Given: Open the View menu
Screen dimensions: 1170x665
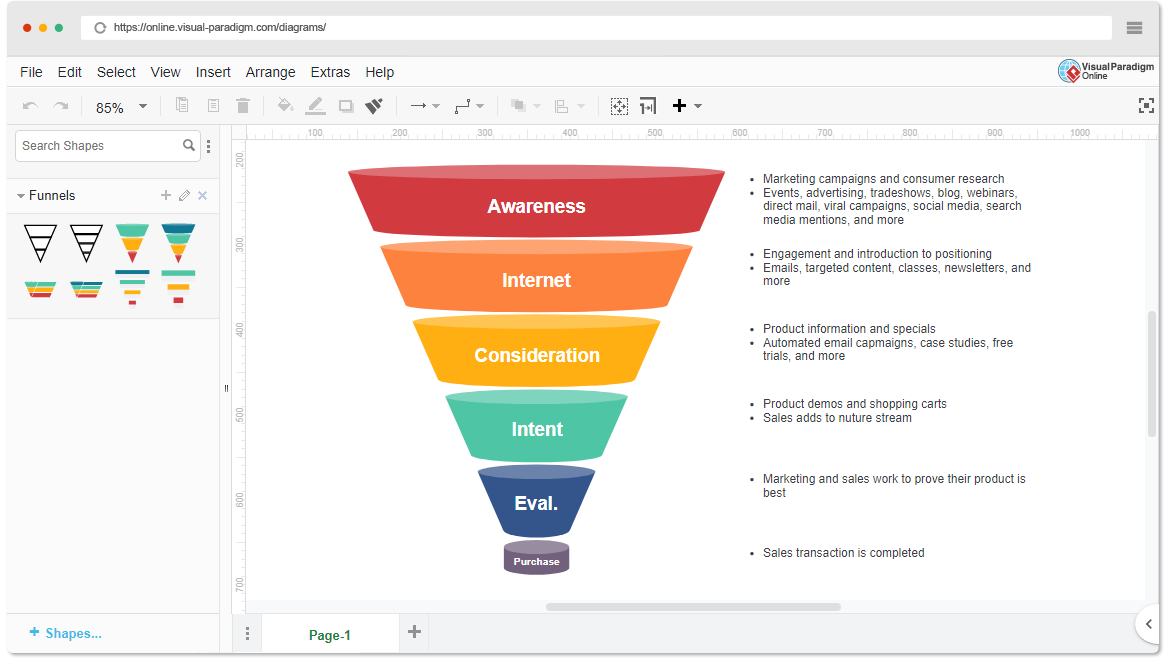Looking at the screenshot, I should tap(165, 72).
